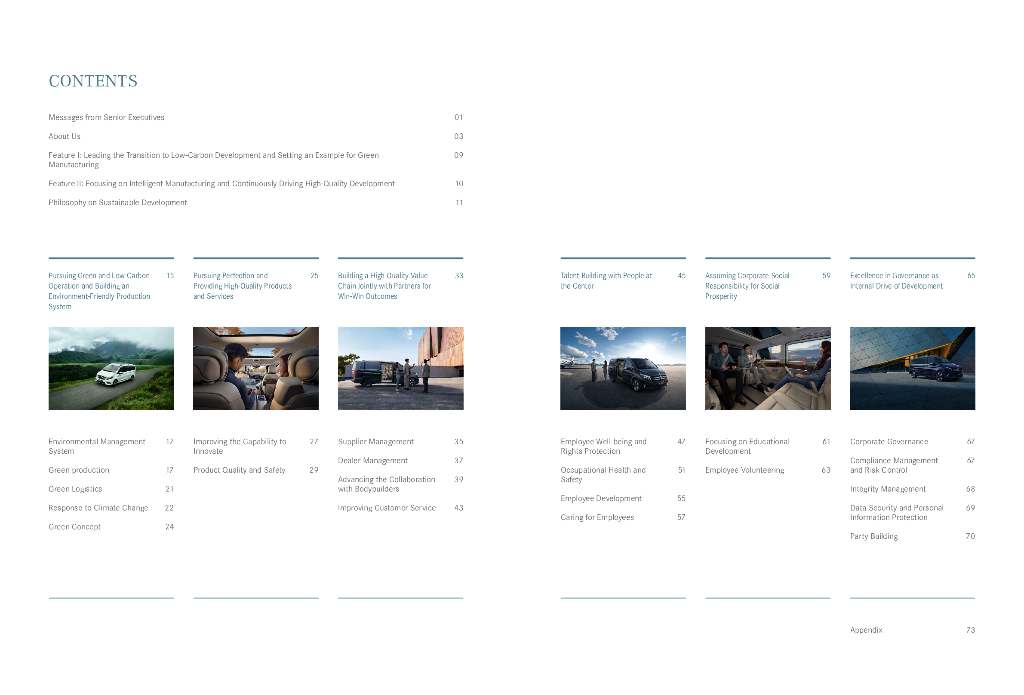1024x695 pixels.
Task: Open Excellence in Governance chapter heading
Action: (897, 281)
